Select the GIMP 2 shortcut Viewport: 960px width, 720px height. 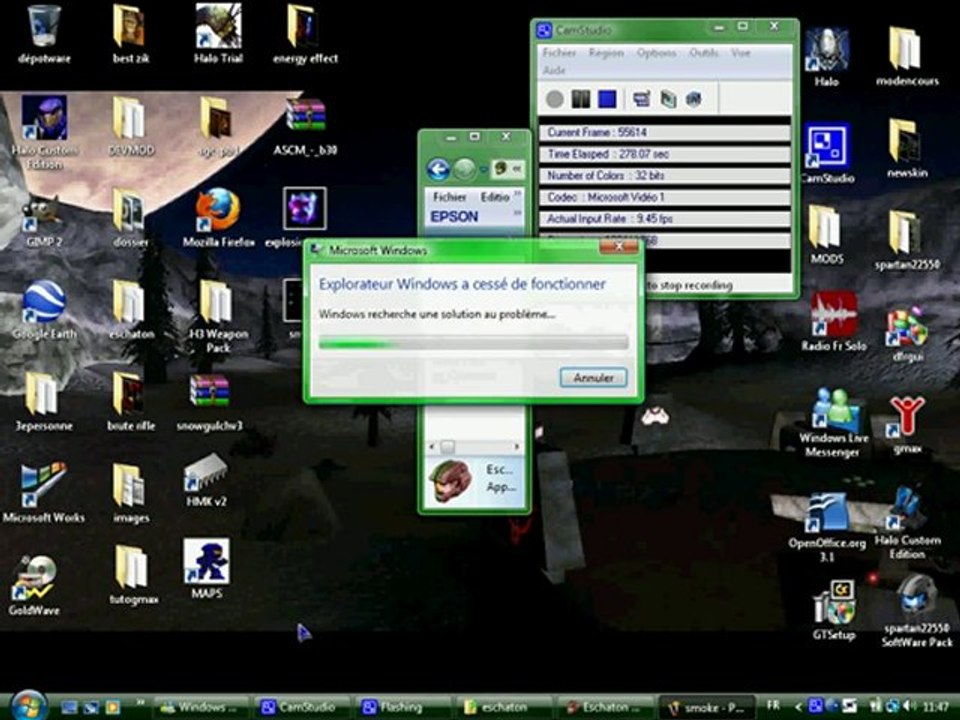44,220
